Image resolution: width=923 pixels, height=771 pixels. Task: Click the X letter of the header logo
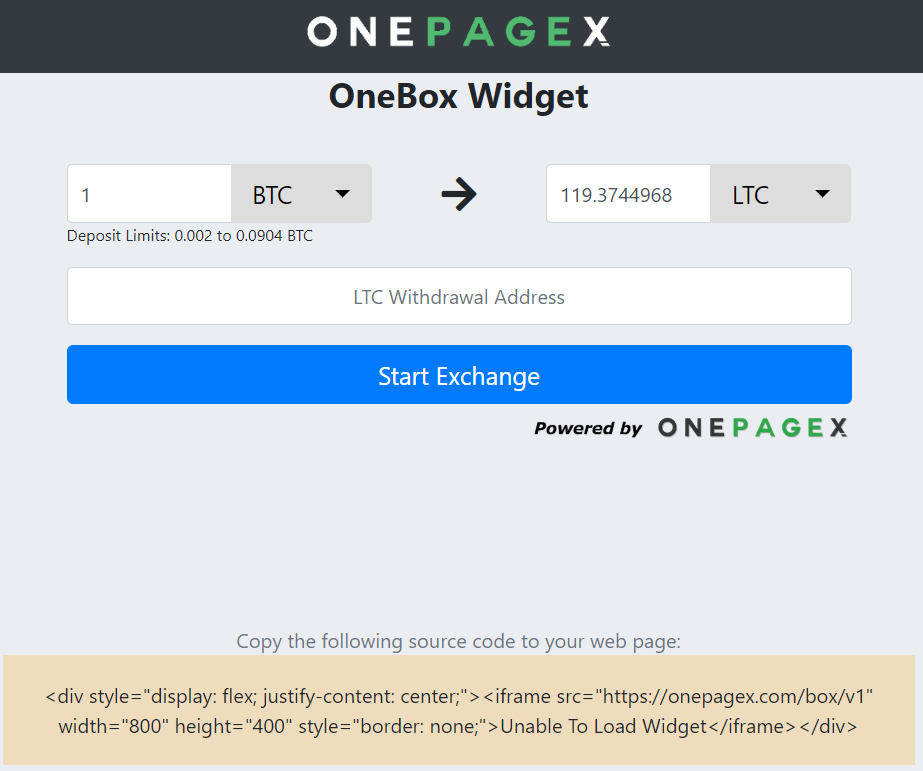pos(596,31)
